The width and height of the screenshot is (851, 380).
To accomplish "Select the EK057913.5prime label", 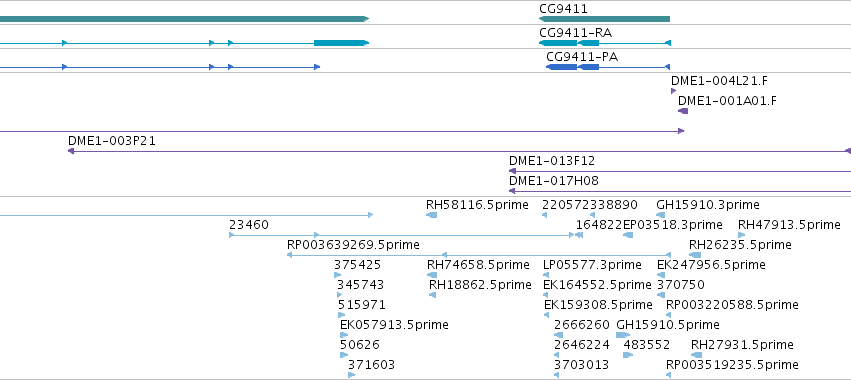I will coord(395,325).
